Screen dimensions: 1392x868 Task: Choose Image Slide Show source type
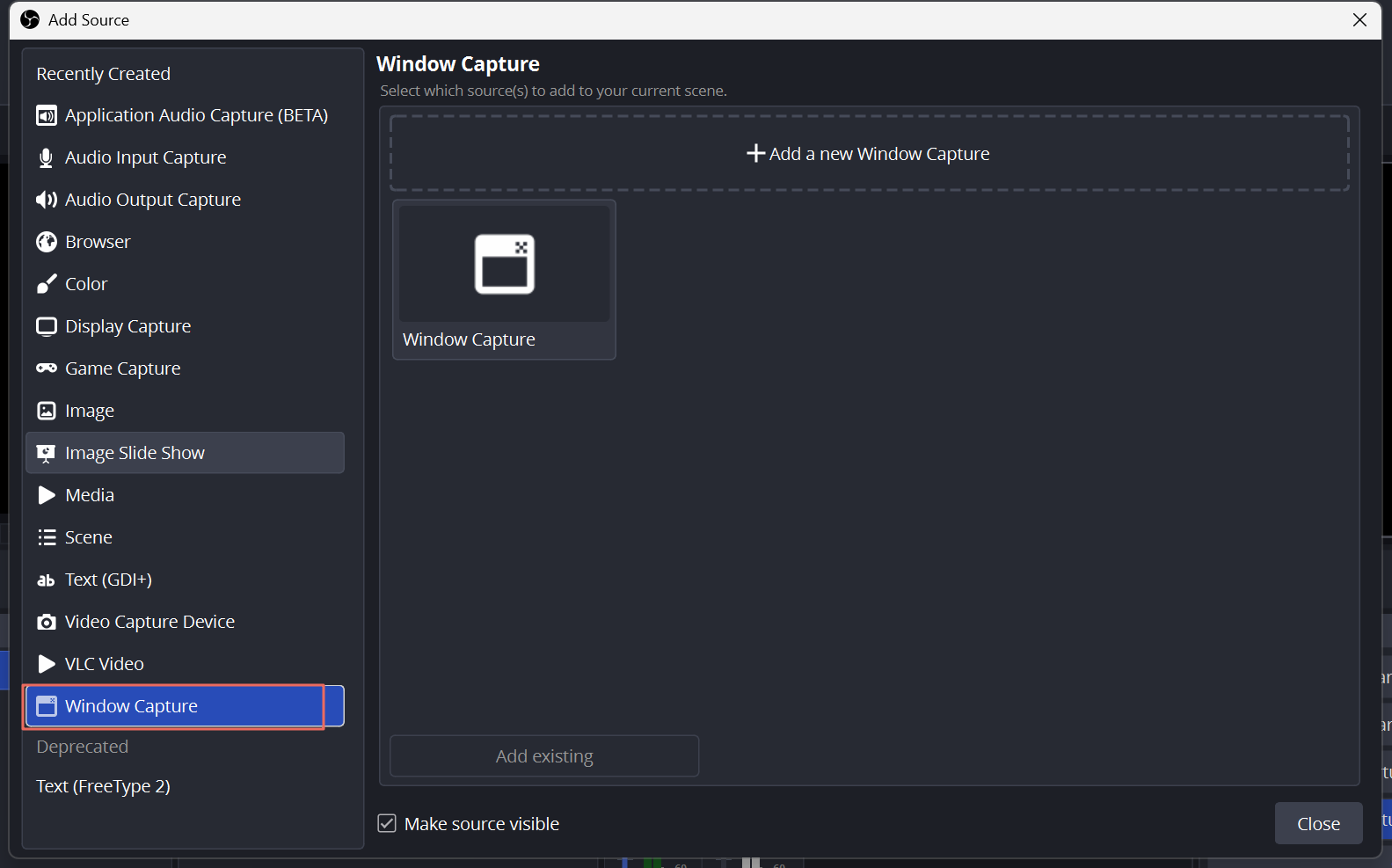[185, 453]
